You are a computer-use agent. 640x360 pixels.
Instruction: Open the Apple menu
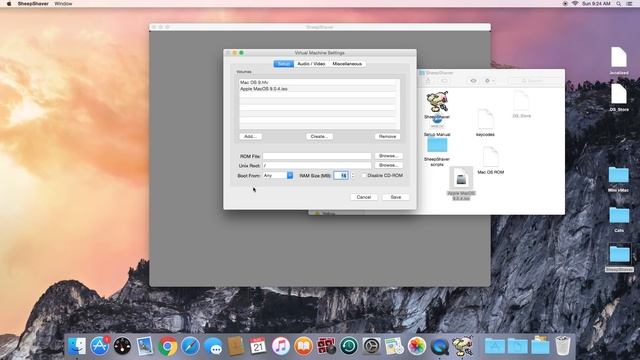tap(9, 4)
